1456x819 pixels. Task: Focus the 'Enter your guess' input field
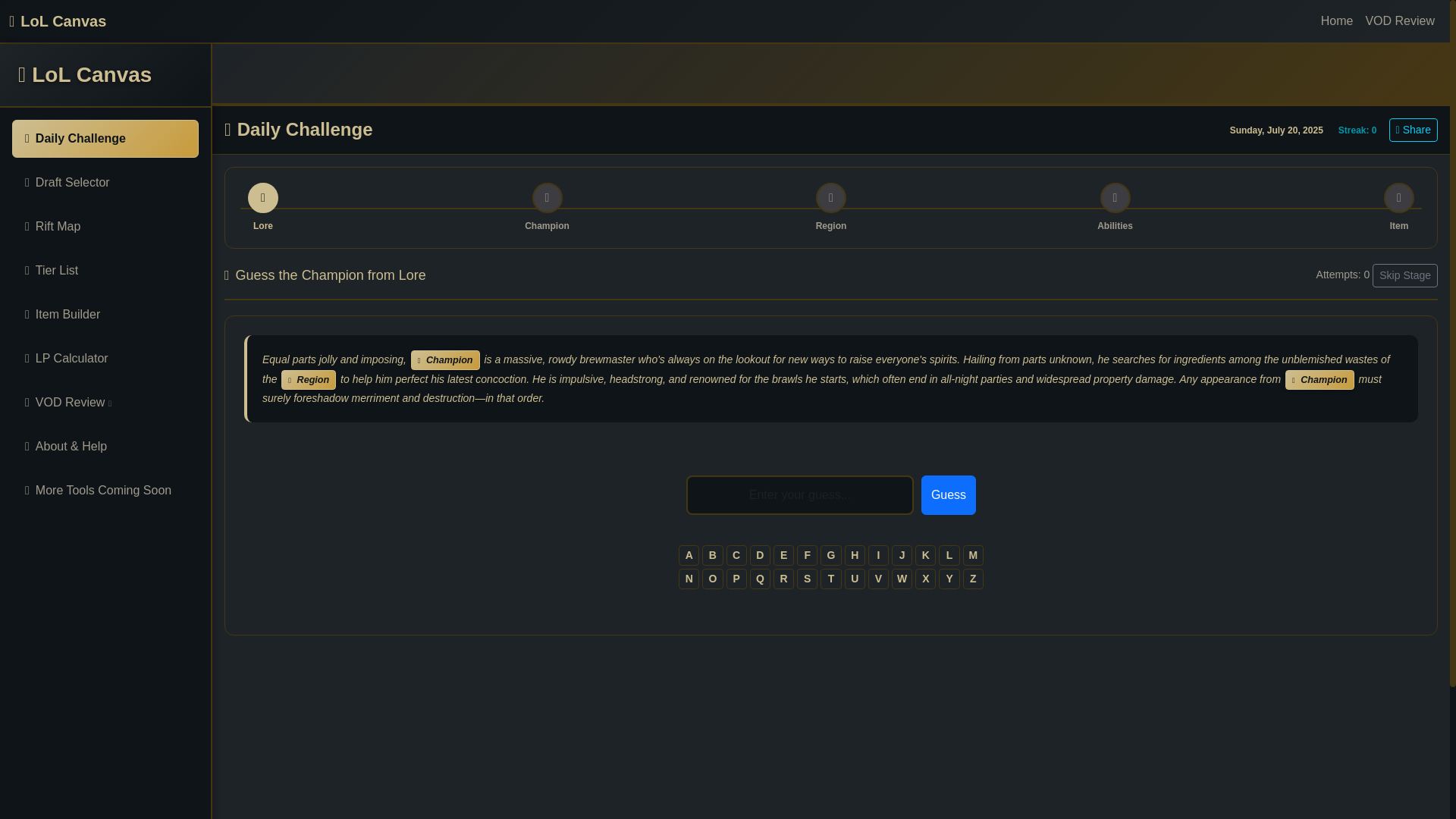coord(799,495)
